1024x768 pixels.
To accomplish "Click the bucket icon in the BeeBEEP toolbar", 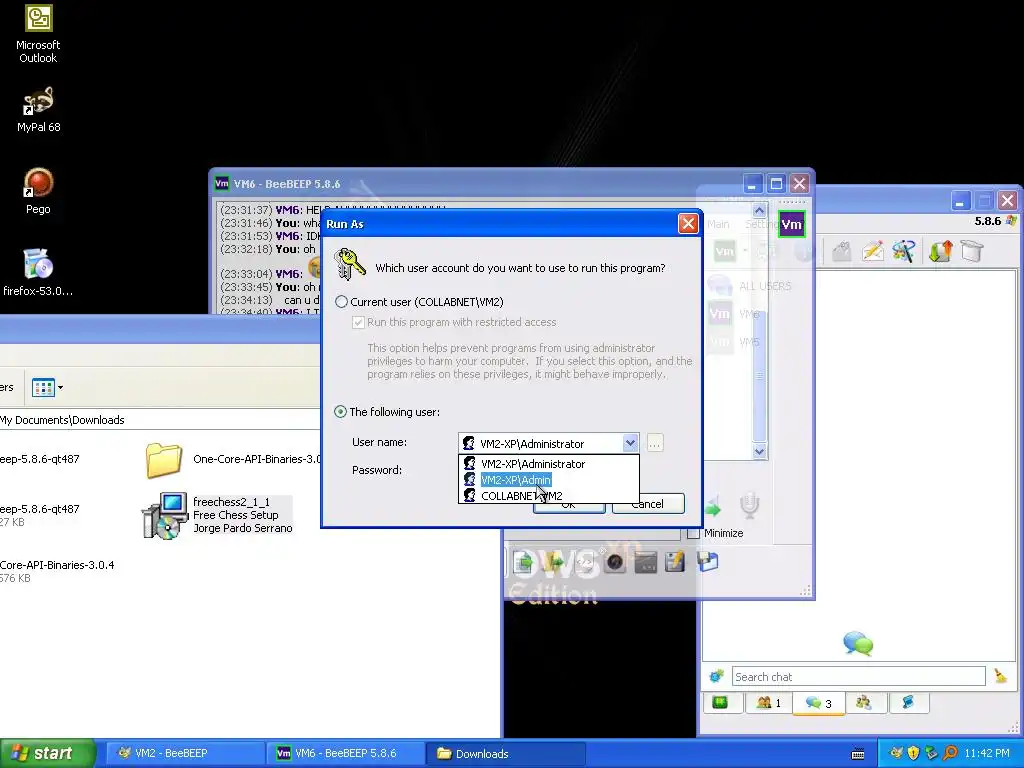I will coord(972,251).
